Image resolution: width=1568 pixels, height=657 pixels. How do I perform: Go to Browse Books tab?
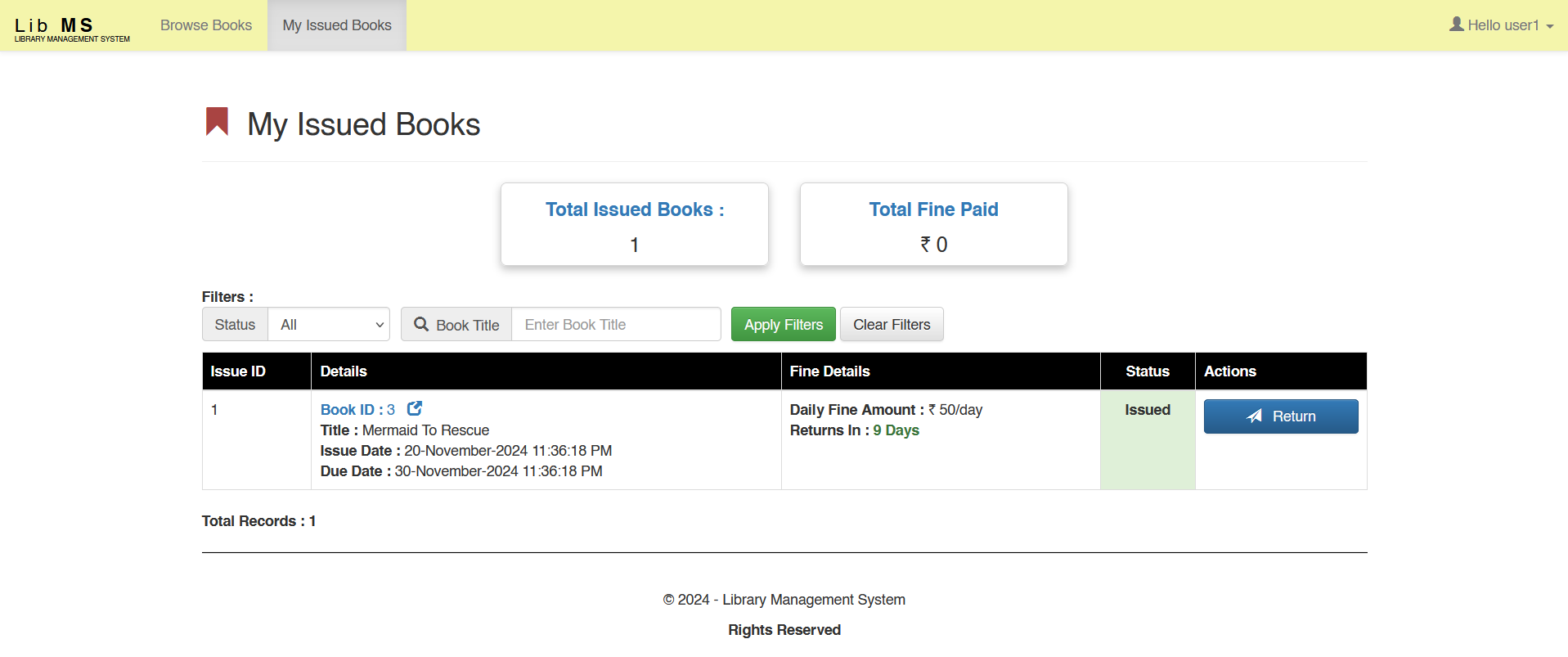pyautogui.click(x=206, y=25)
